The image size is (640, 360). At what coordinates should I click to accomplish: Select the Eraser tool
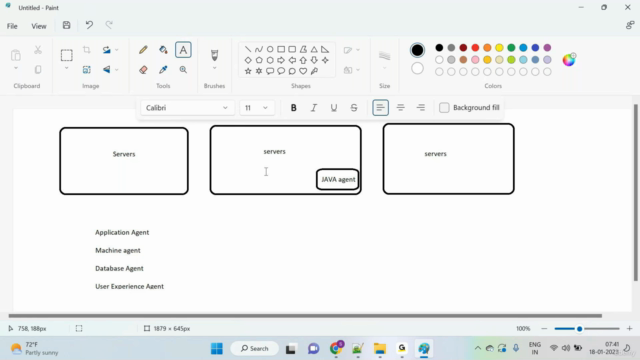coord(143,70)
